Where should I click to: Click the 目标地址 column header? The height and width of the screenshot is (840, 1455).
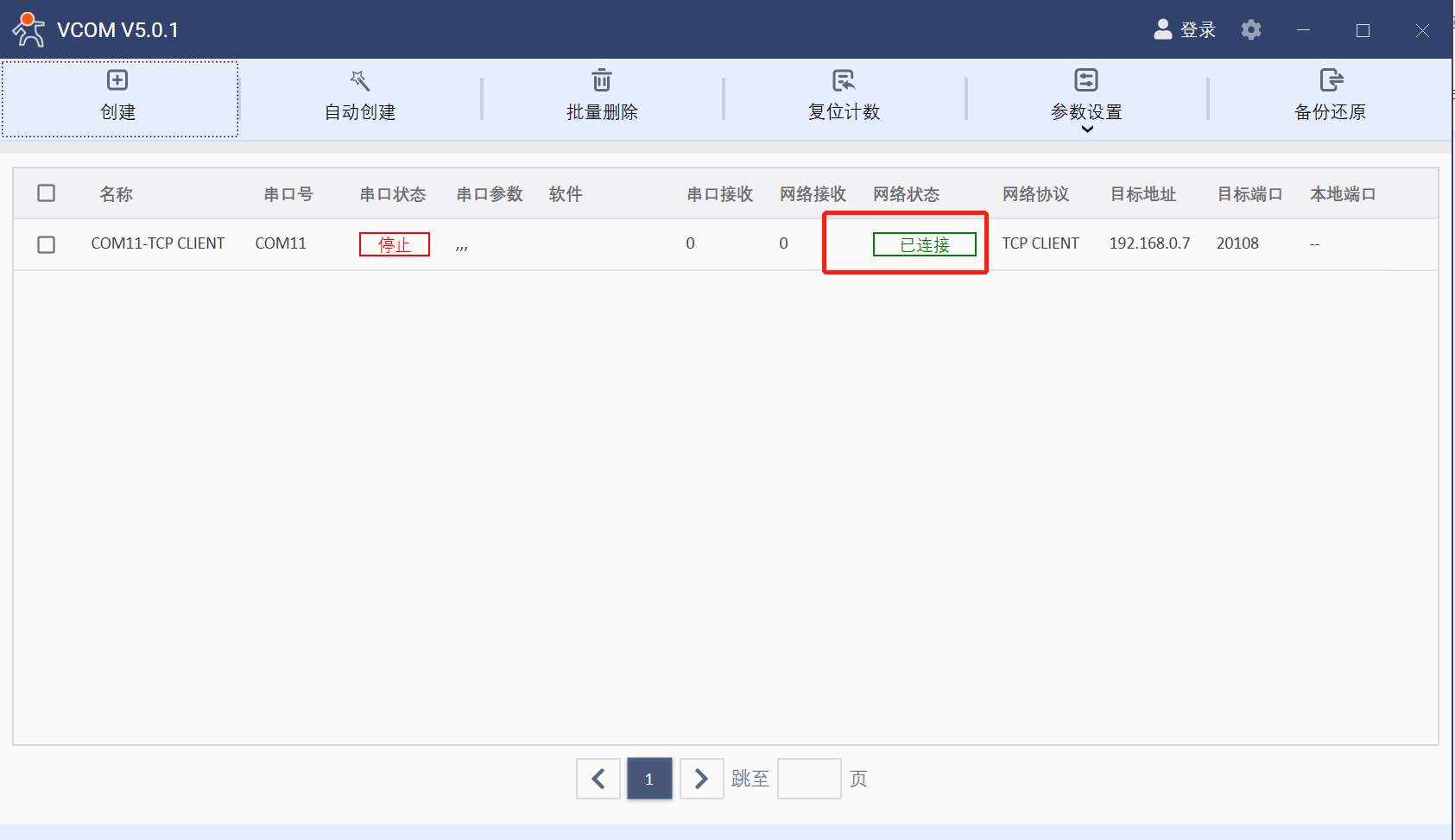point(1143,194)
